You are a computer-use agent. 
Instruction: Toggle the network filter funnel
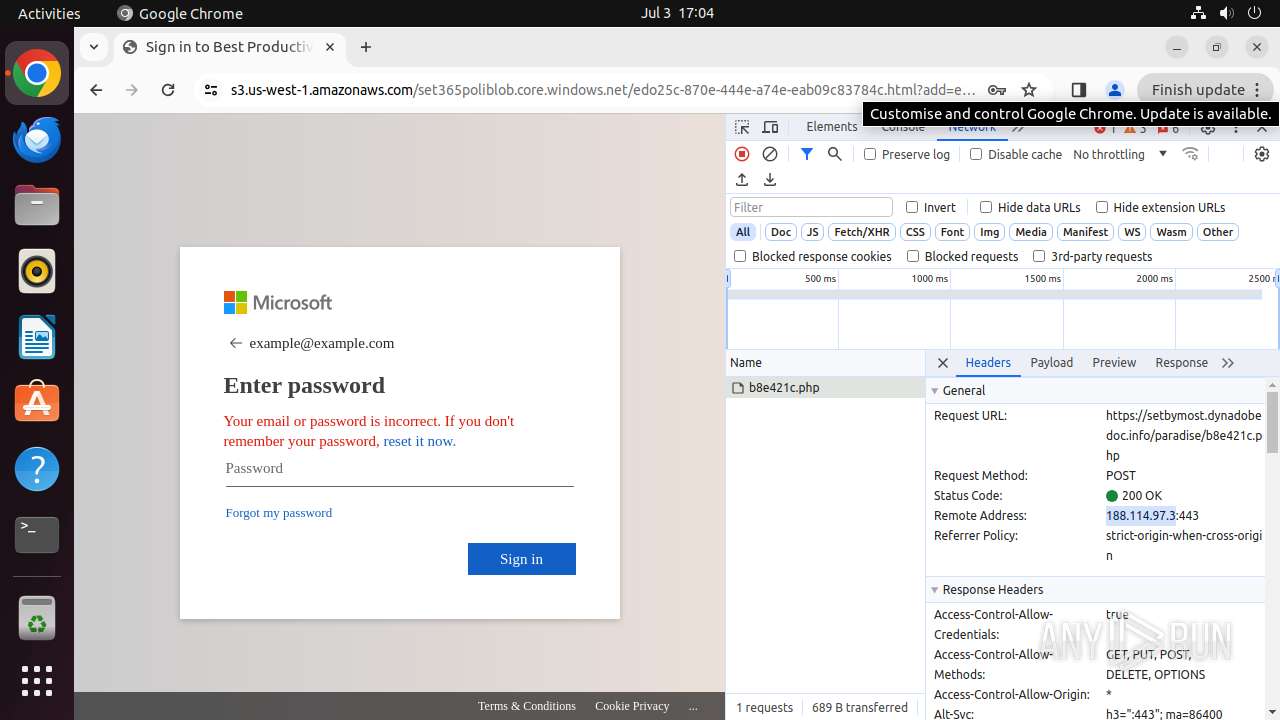pyautogui.click(x=806, y=154)
